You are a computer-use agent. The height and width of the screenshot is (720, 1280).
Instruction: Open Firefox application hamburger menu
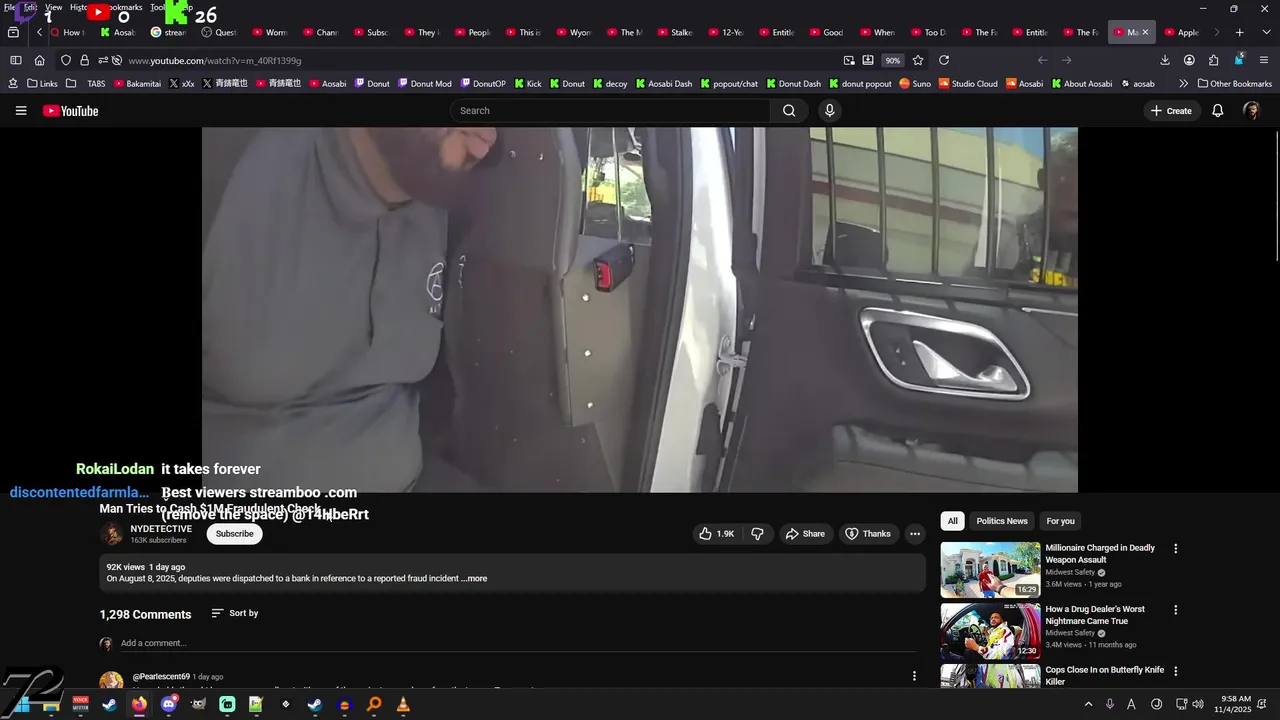[1263, 60]
